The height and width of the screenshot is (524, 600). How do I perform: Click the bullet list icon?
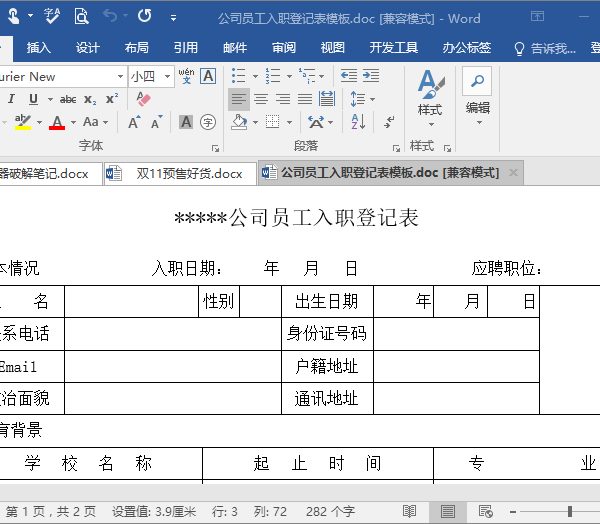point(238,76)
